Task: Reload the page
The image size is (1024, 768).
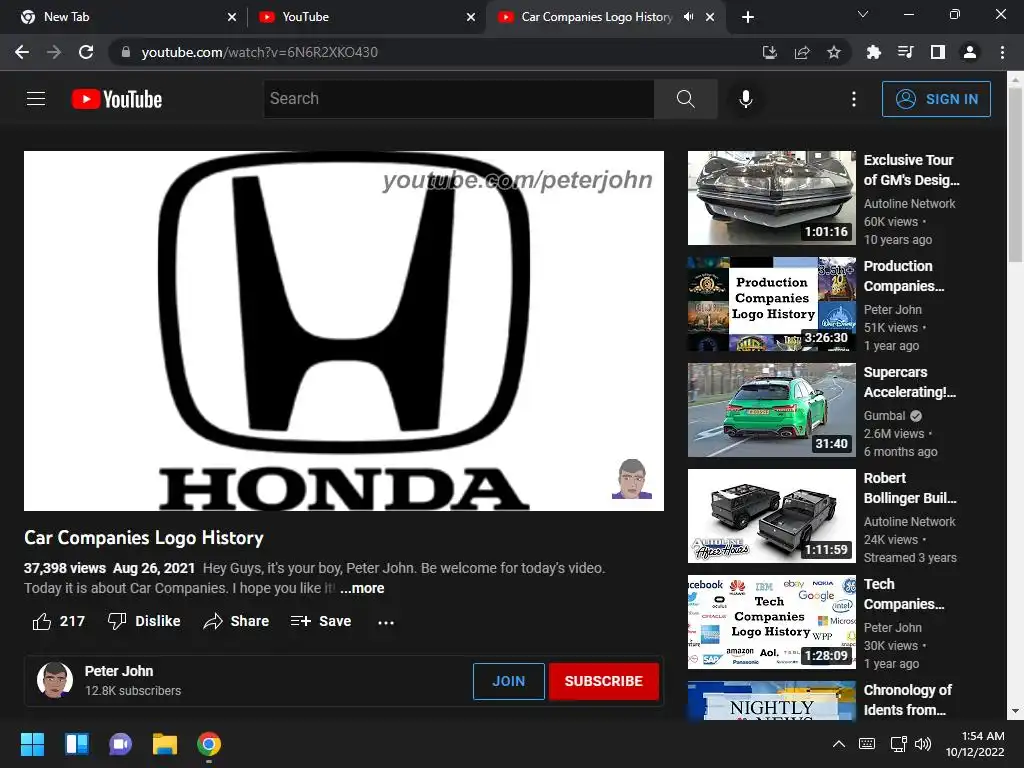Action: 86,52
